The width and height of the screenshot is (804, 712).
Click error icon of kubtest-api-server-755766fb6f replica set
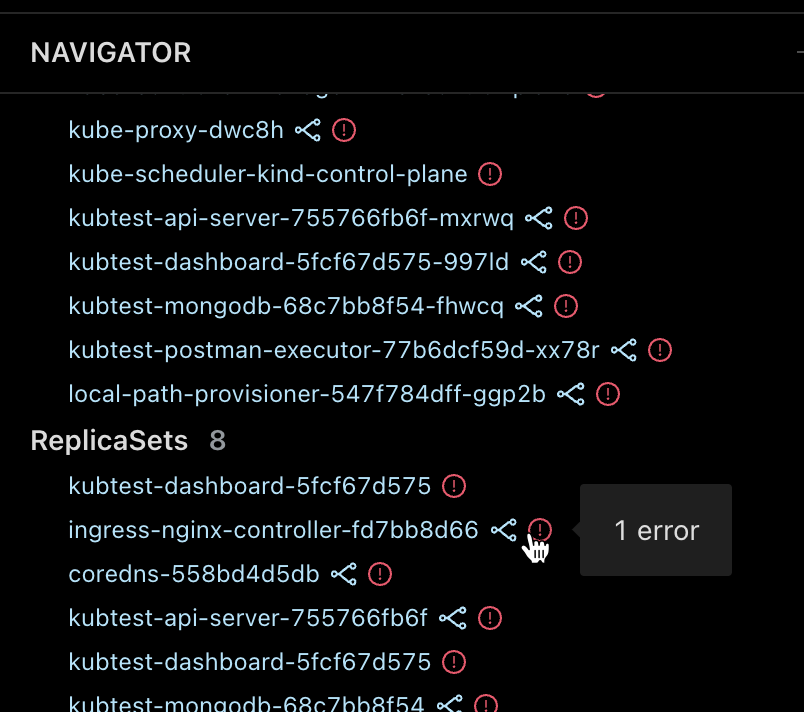pos(490,618)
